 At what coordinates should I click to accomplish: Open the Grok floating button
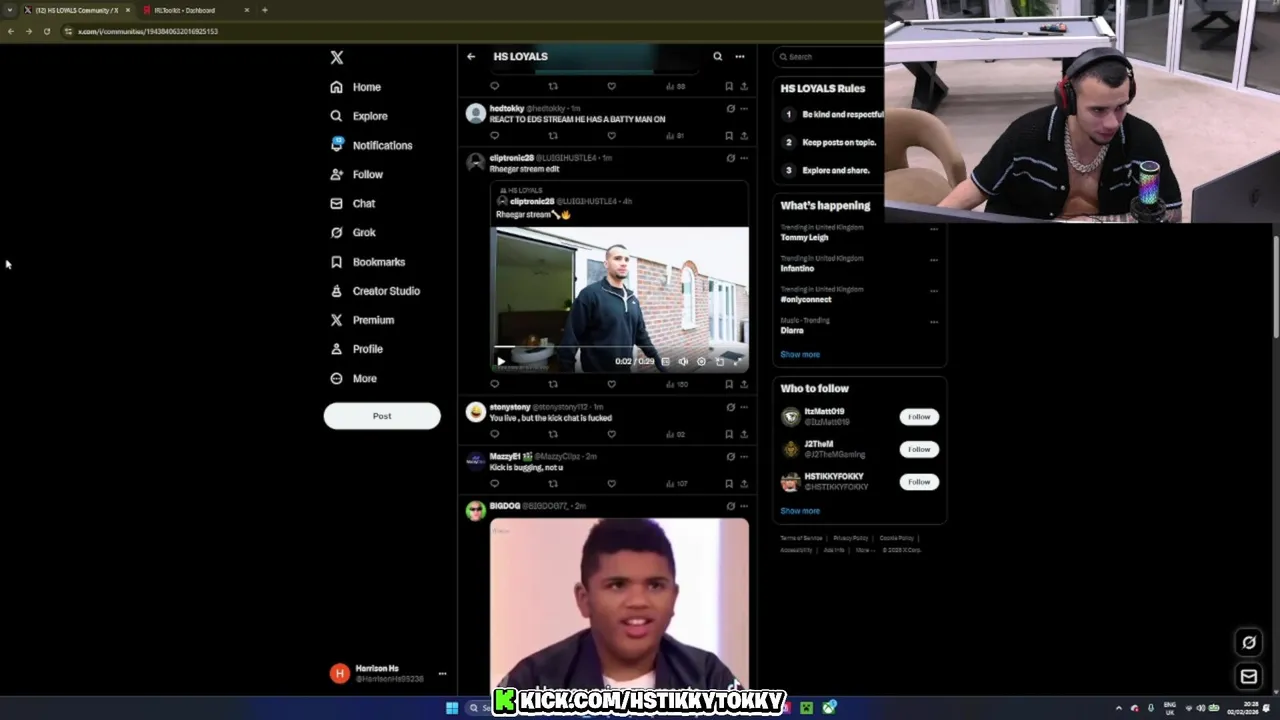click(1249, 643)
